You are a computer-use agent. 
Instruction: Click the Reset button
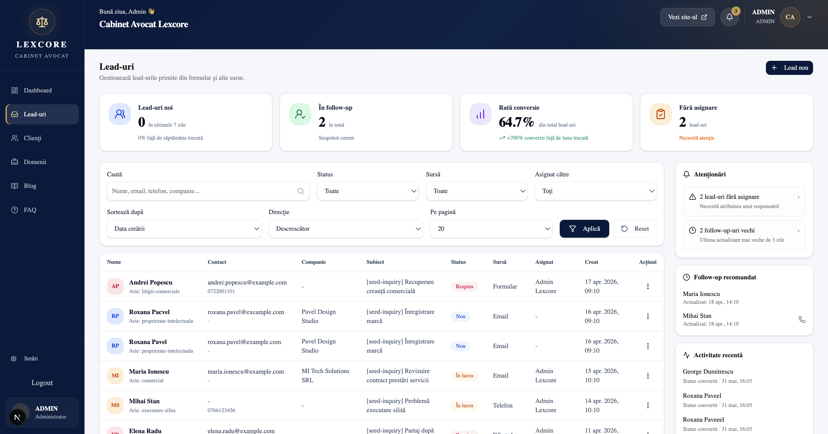635,229
